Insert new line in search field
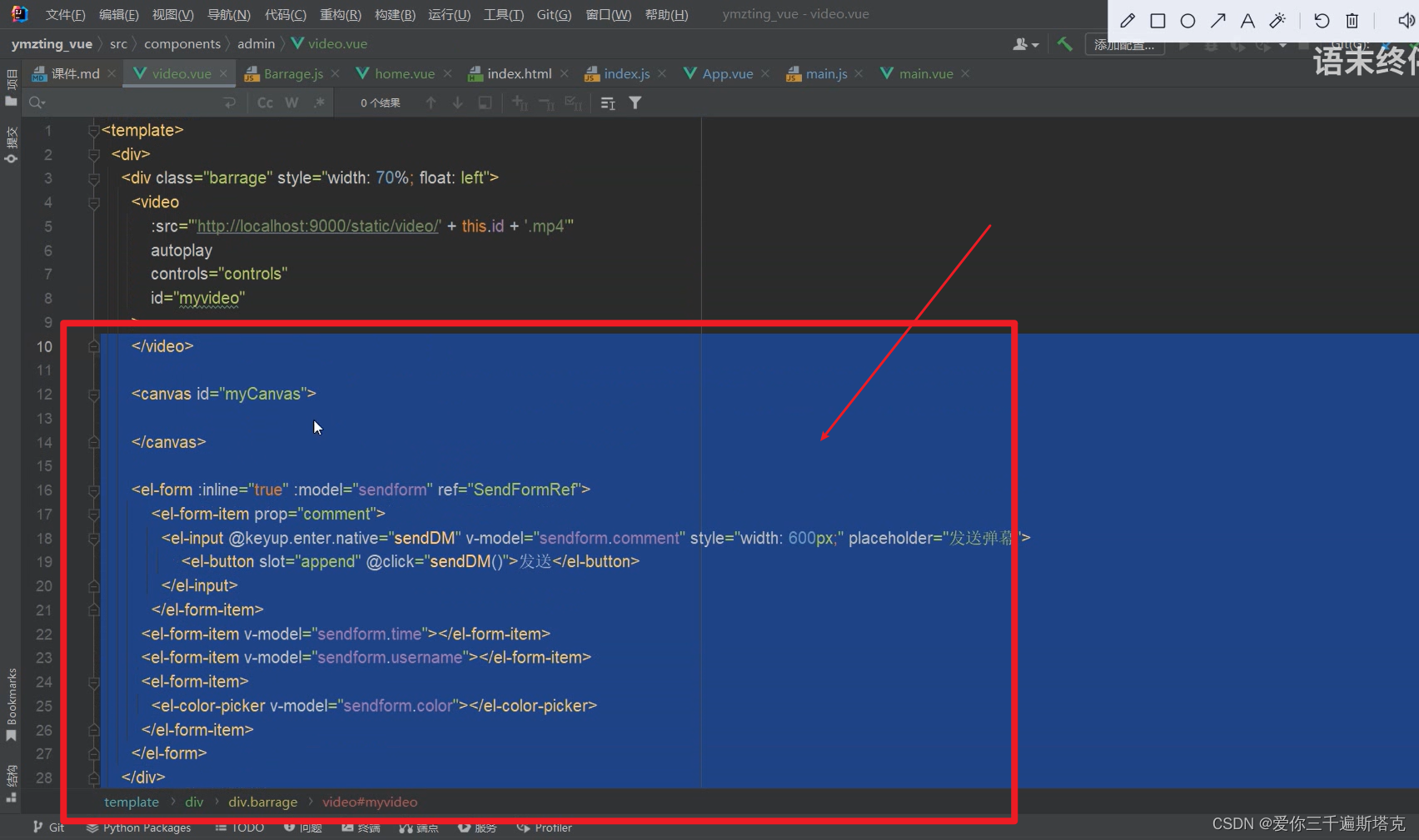The width and height of the screenshot is (1419, 840). point(230,102)
